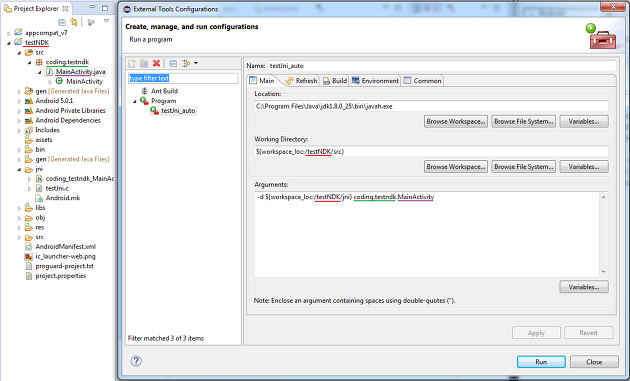Close the Project Explorer tab

(65, 8)
